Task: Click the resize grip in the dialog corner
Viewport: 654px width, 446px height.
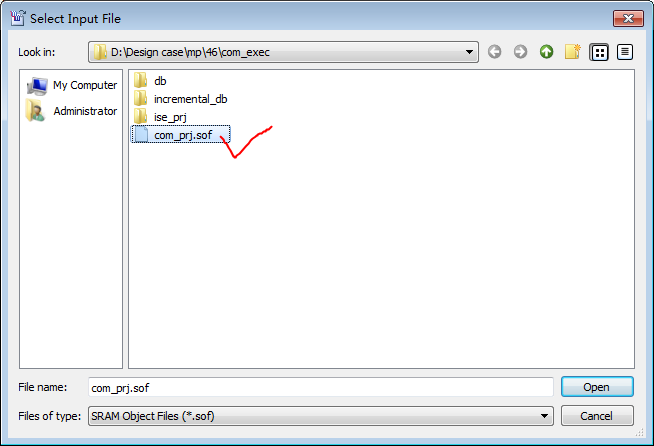Action: point(639,433)
